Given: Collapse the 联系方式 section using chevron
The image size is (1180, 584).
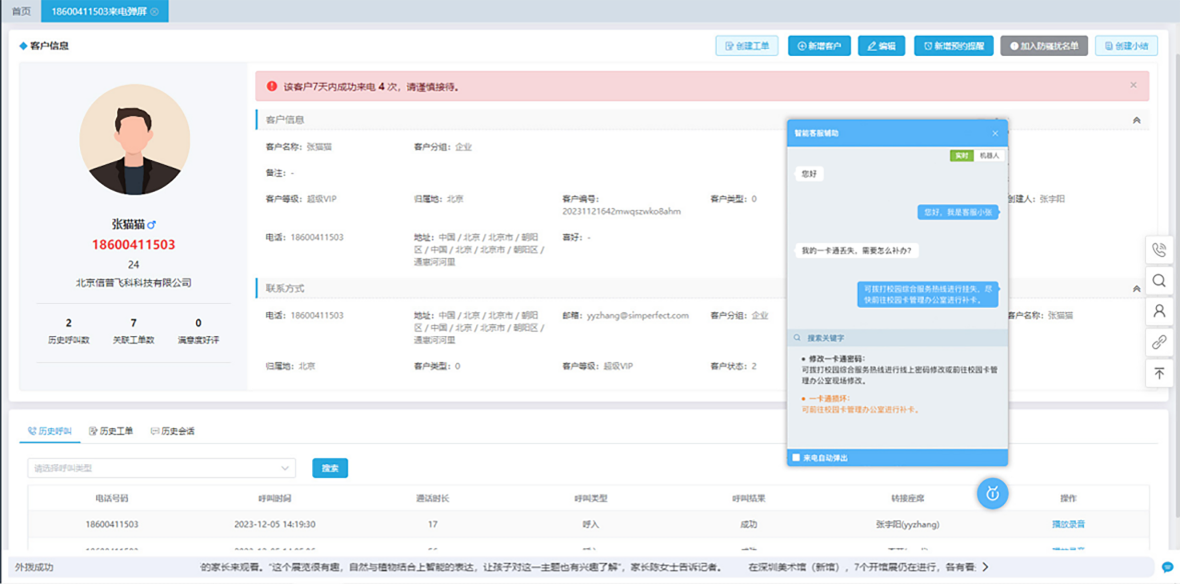Looking at the screenshot, I should (1136, 288).
